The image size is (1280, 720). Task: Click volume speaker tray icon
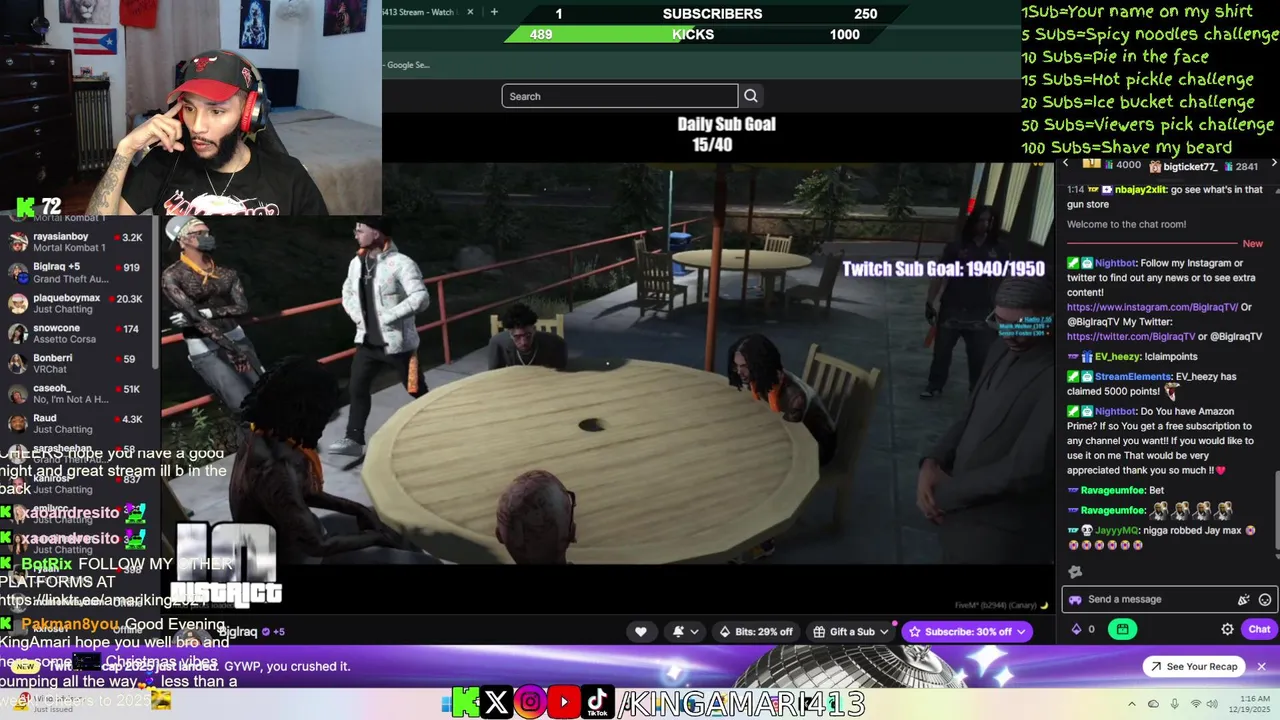1211,704
